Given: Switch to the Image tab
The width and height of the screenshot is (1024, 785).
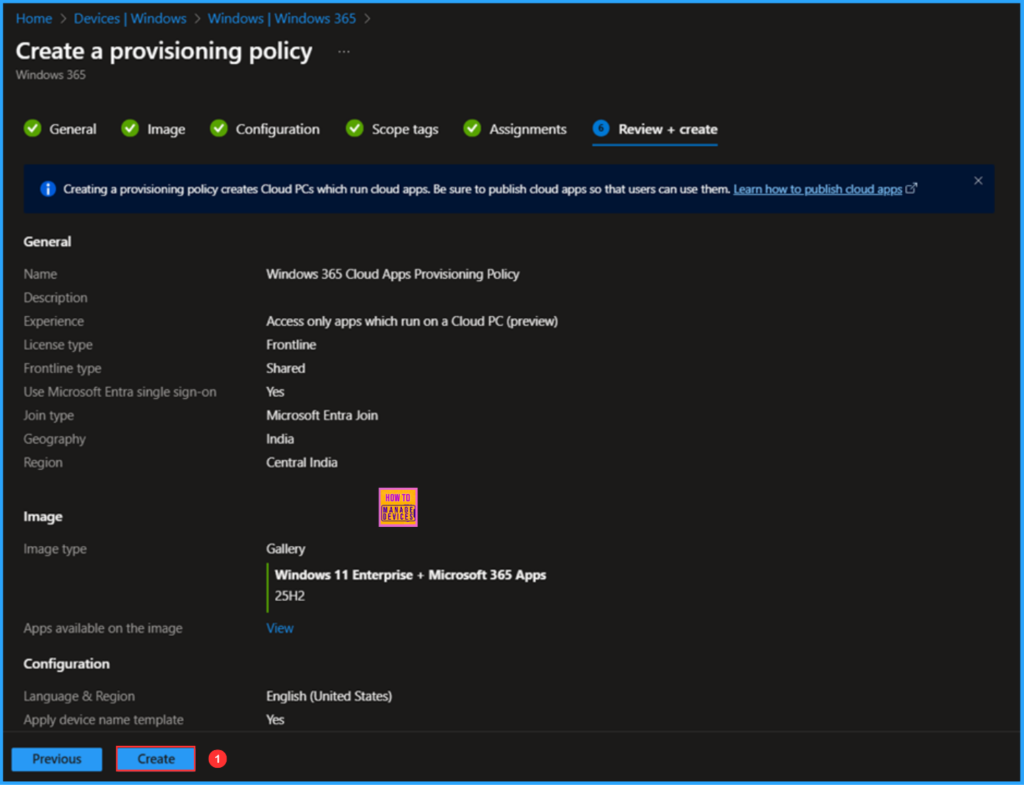Looking at the screenshot, I should coord(166,129).
